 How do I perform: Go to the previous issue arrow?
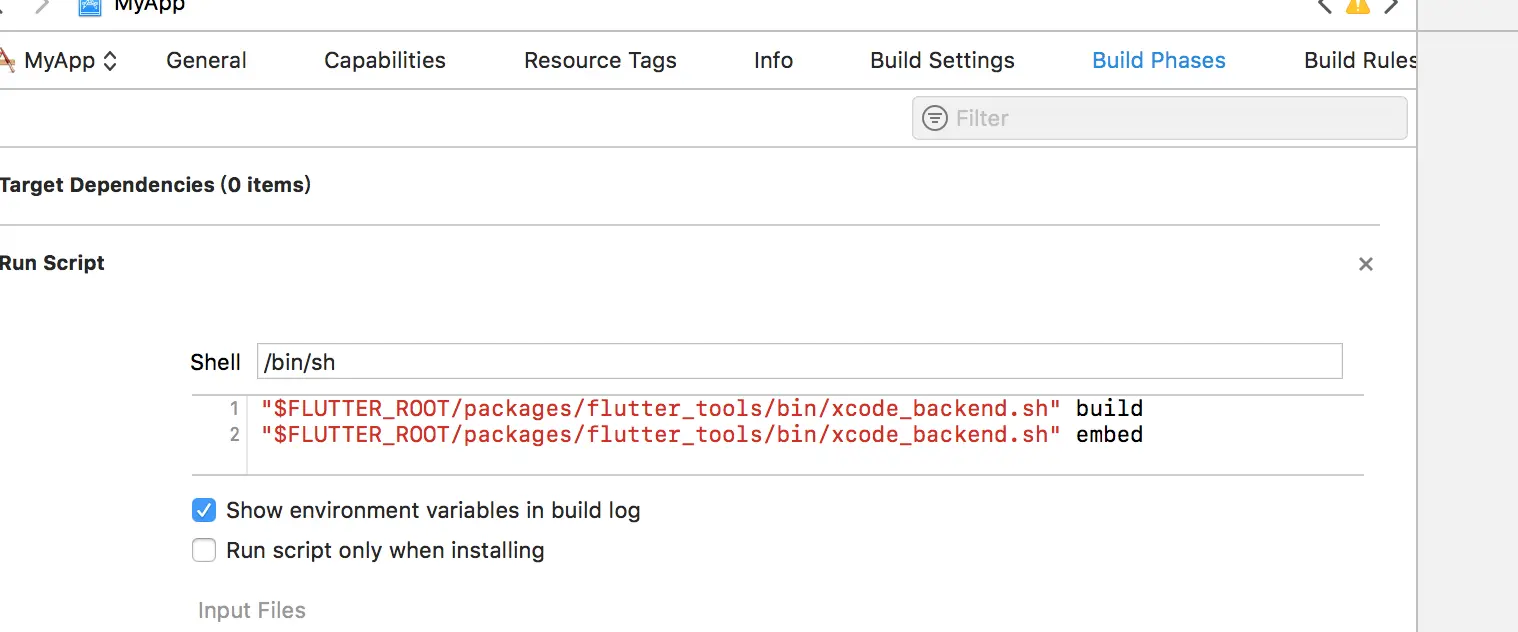coord(1324,6)
